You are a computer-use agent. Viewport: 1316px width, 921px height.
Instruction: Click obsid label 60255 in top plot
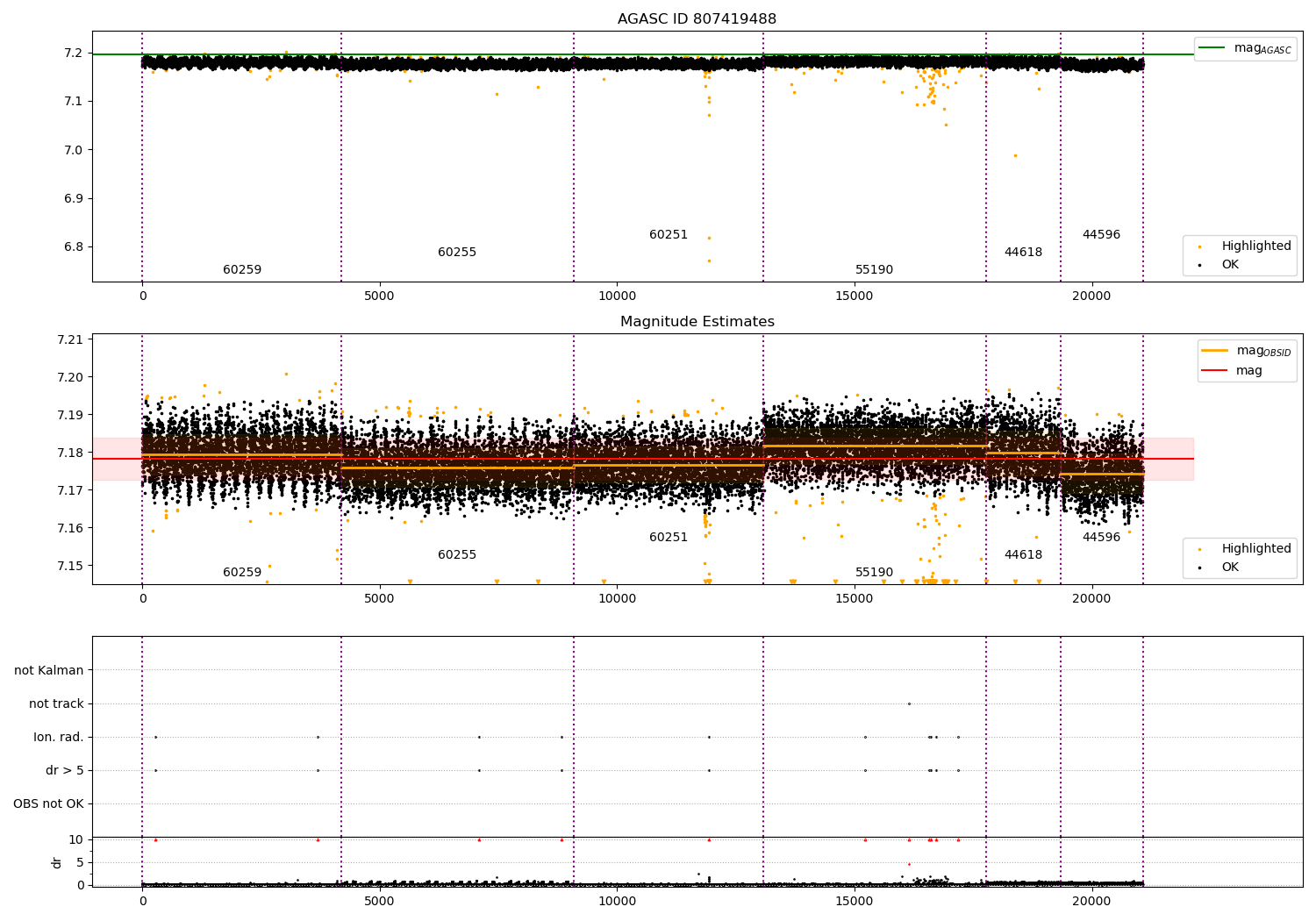tap(457, 252)
